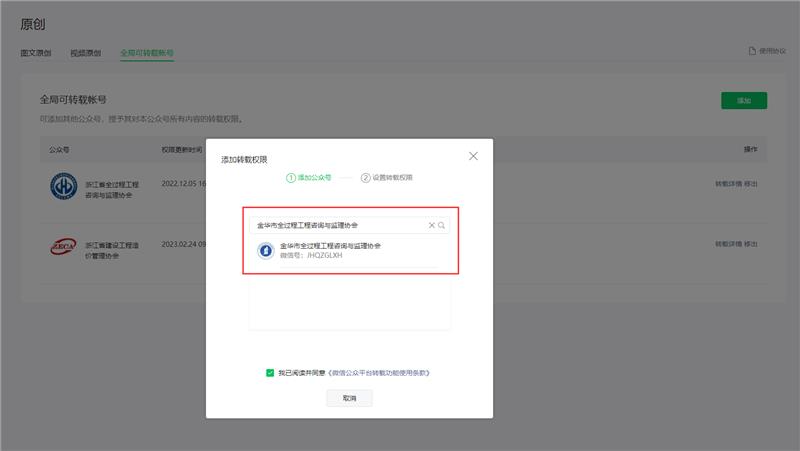This screenshot has height=451, width=800.
Task: Click the 操作 column header
Action: tap(751, 149)
